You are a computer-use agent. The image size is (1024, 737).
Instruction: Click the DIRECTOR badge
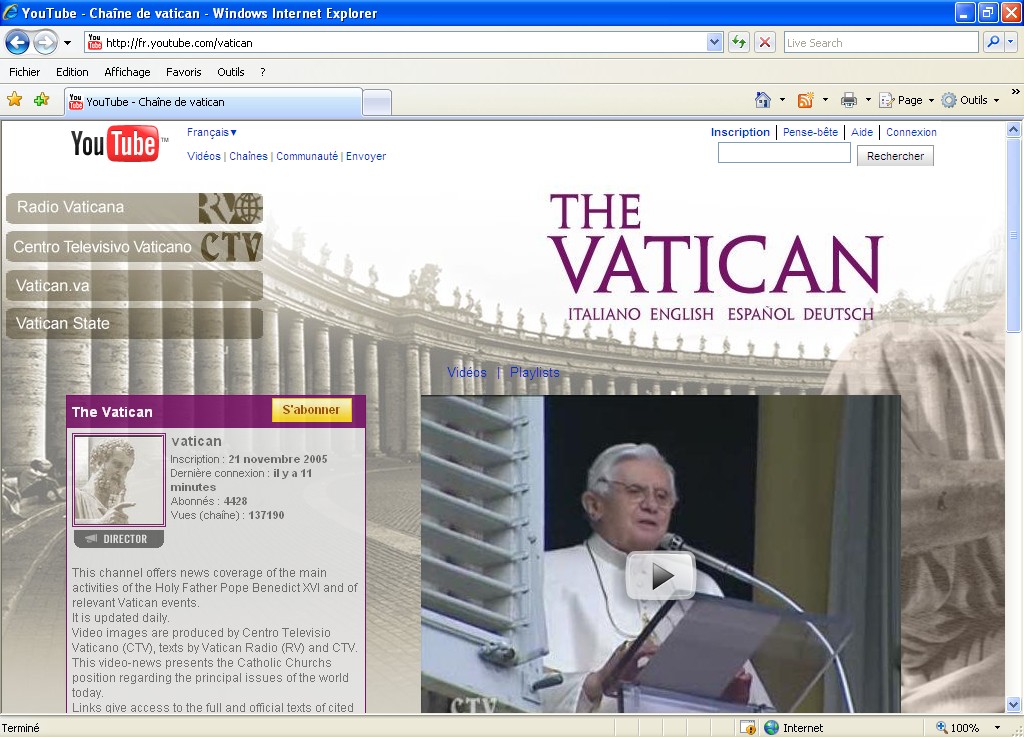(118, 539)
